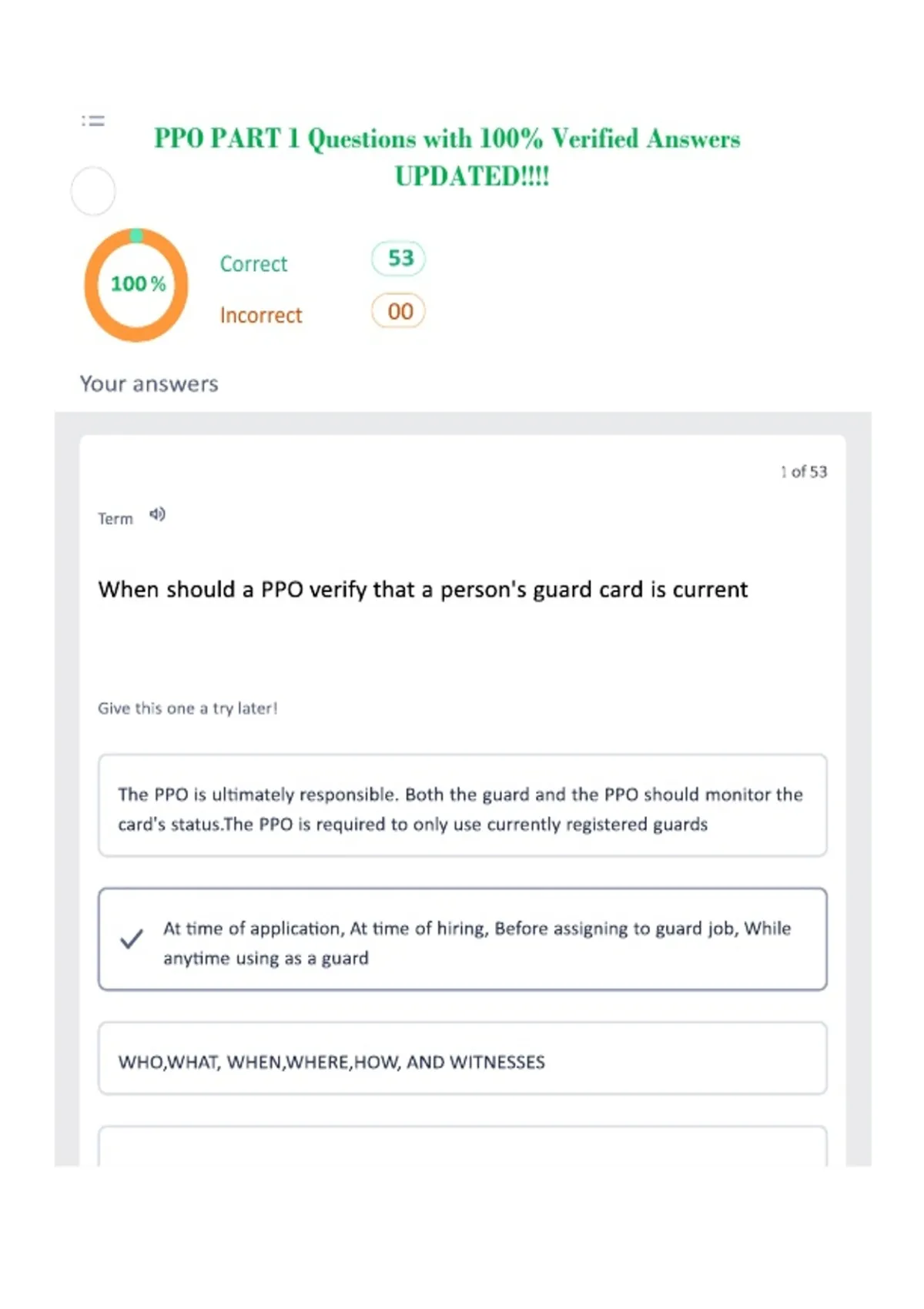924x1309 pixels.
Task: Click the checkmark icon on the selected answer
Action: (132, 939)
